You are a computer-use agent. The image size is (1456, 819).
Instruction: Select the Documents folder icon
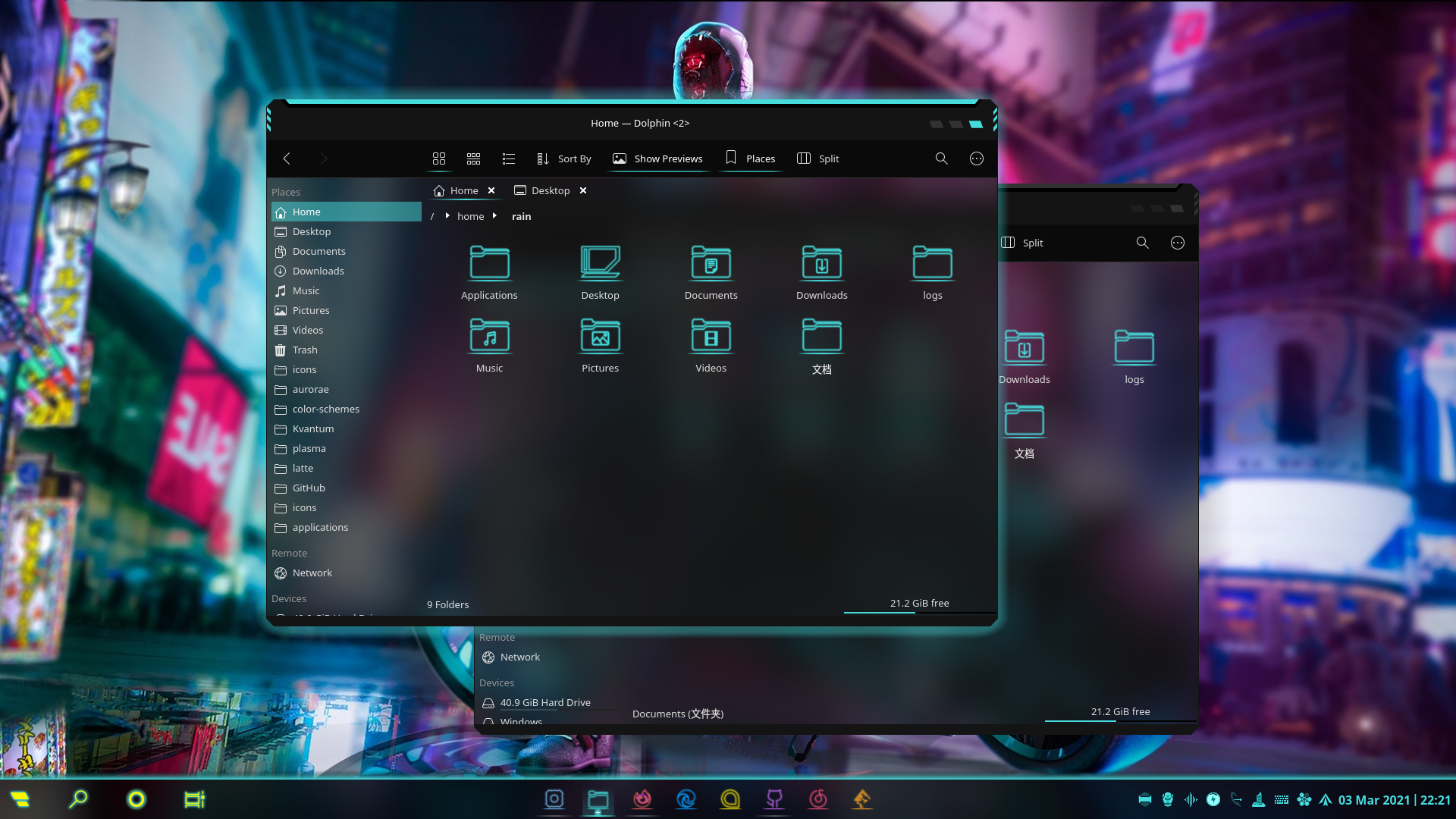[x=711, y=273]
